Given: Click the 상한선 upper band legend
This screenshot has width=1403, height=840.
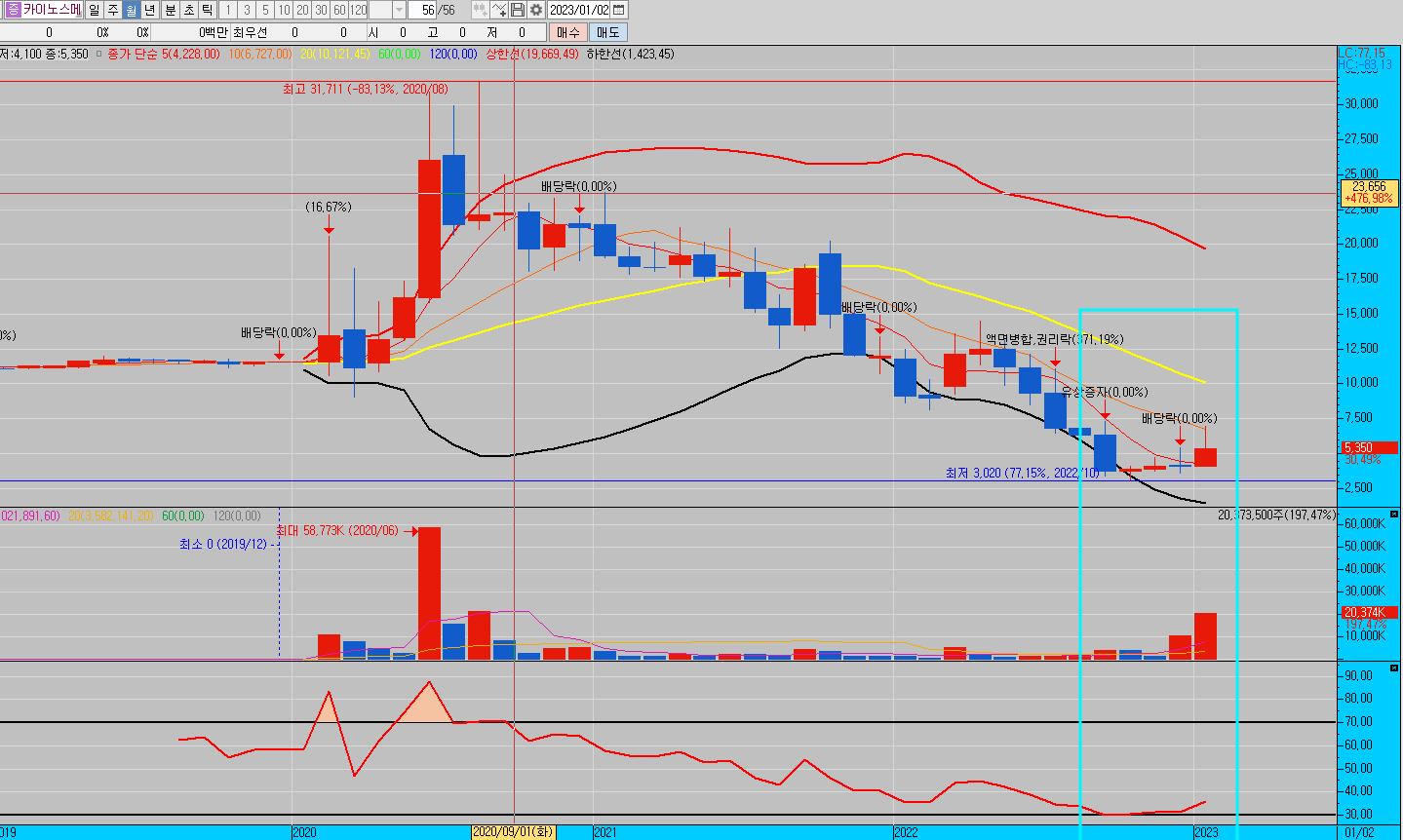Looking at the screenshot, I should (x=532, y=55).
